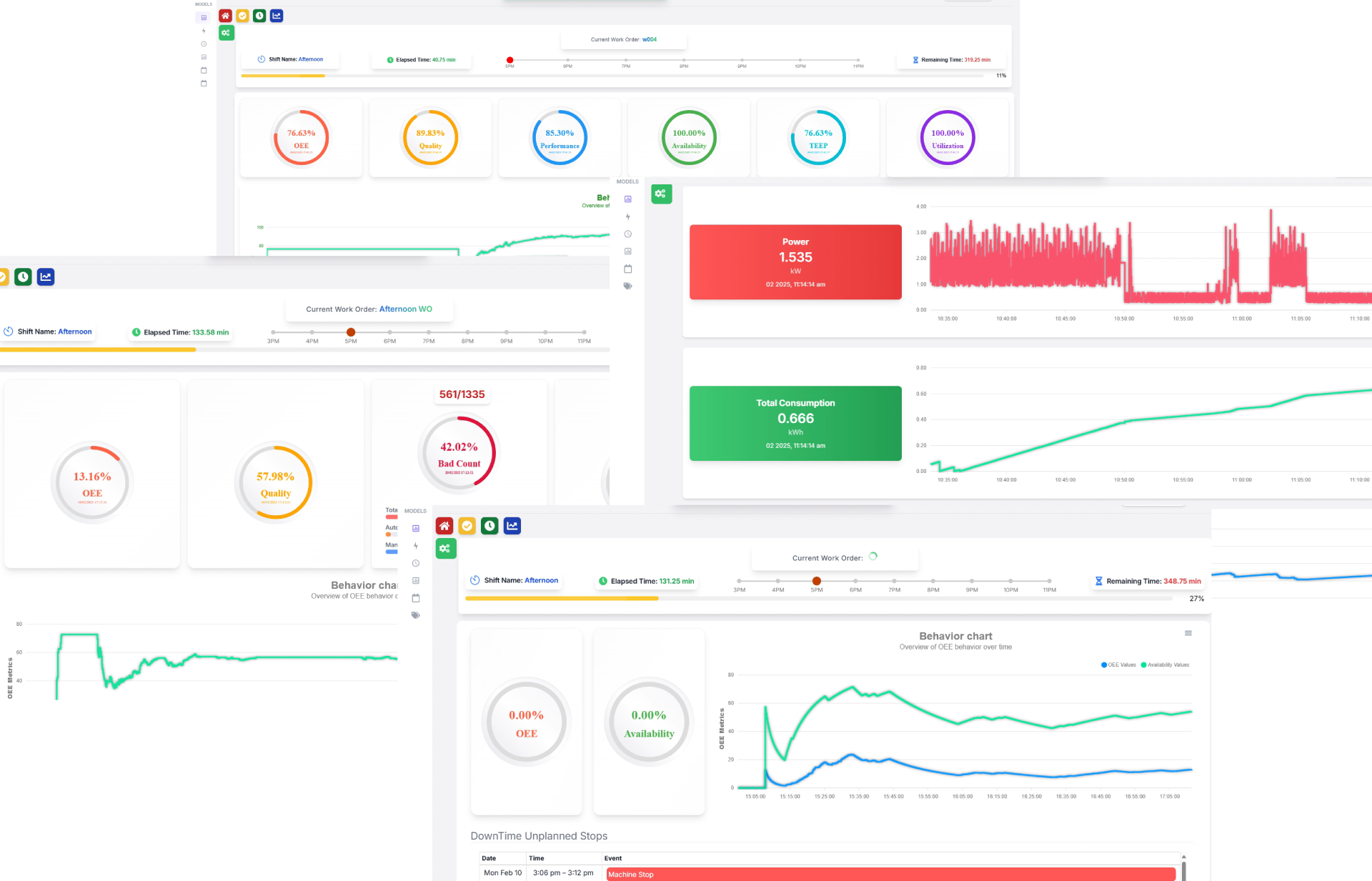Viewport: 1372px width, 881px height.
Task: Select the lightning bolt sidebar icon in the w004 panel
Action: [204, 31]
